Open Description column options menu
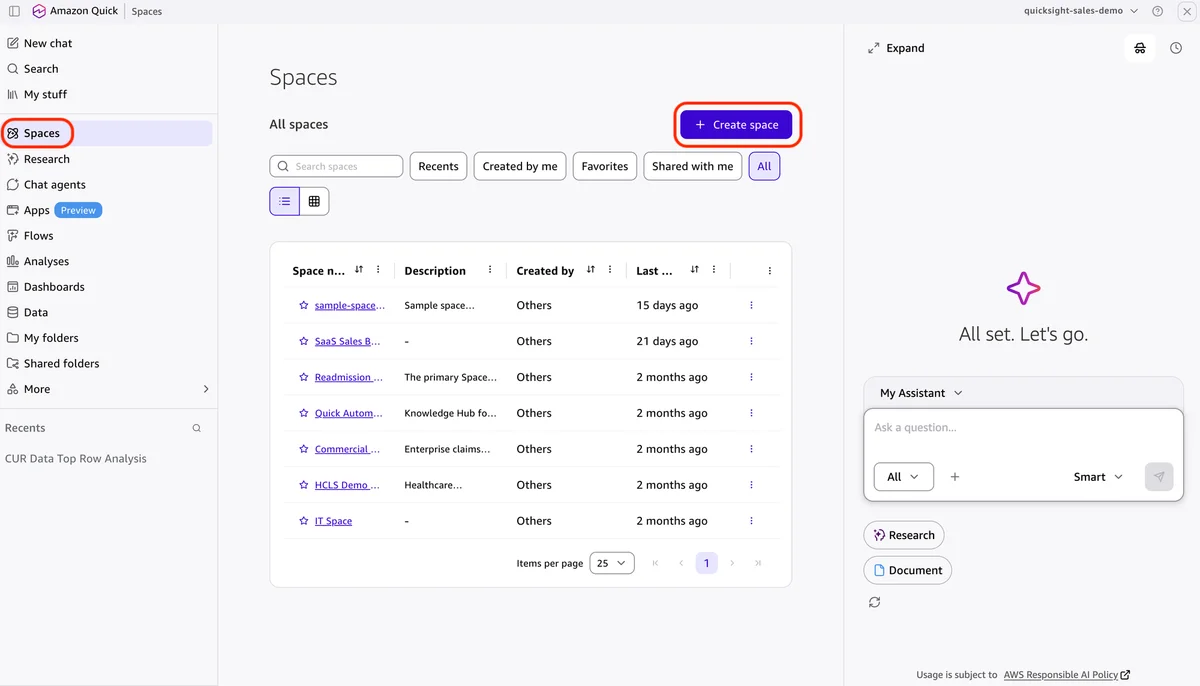 coord(490,270)
